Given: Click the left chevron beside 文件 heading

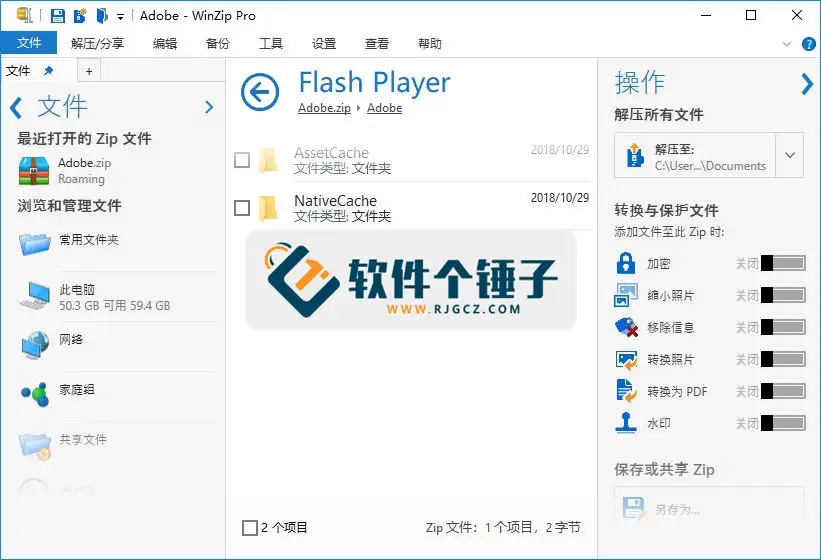Looking at the screenshot, I should tap(16, 108).
